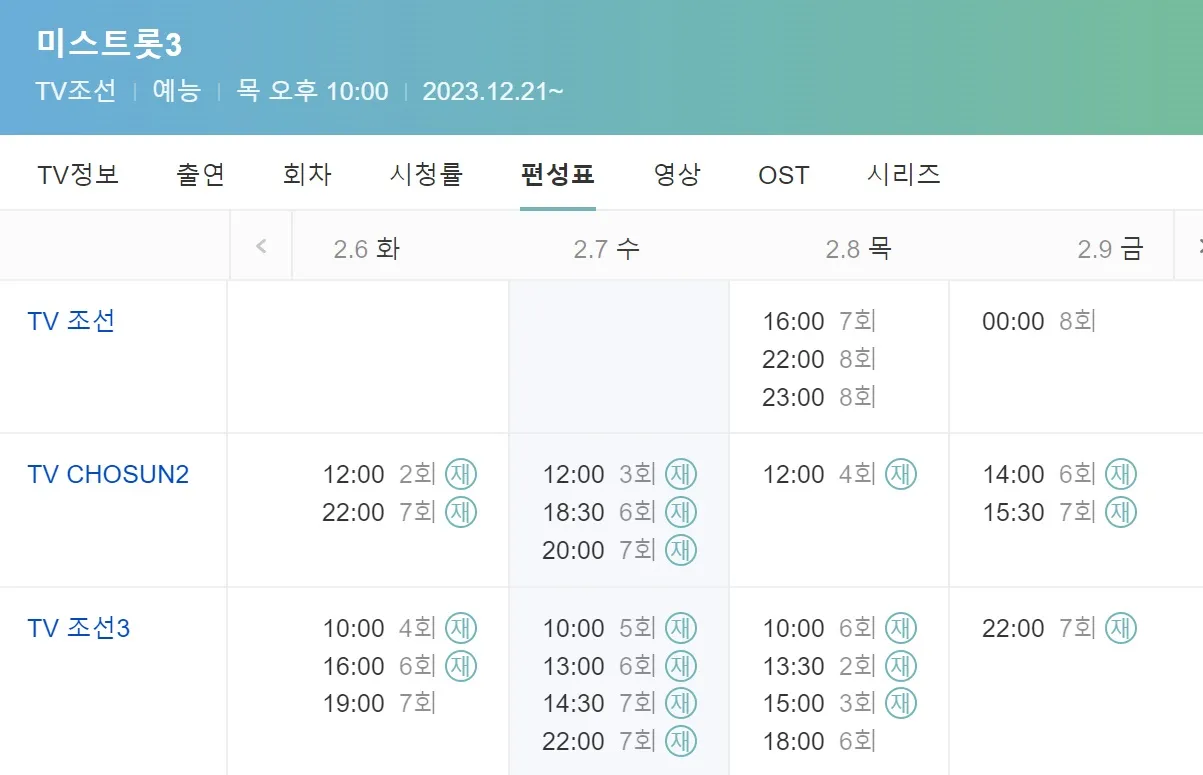Open the TV 조선3 channel link
This screenshot has width=1203, height=775.
point(79,628)
